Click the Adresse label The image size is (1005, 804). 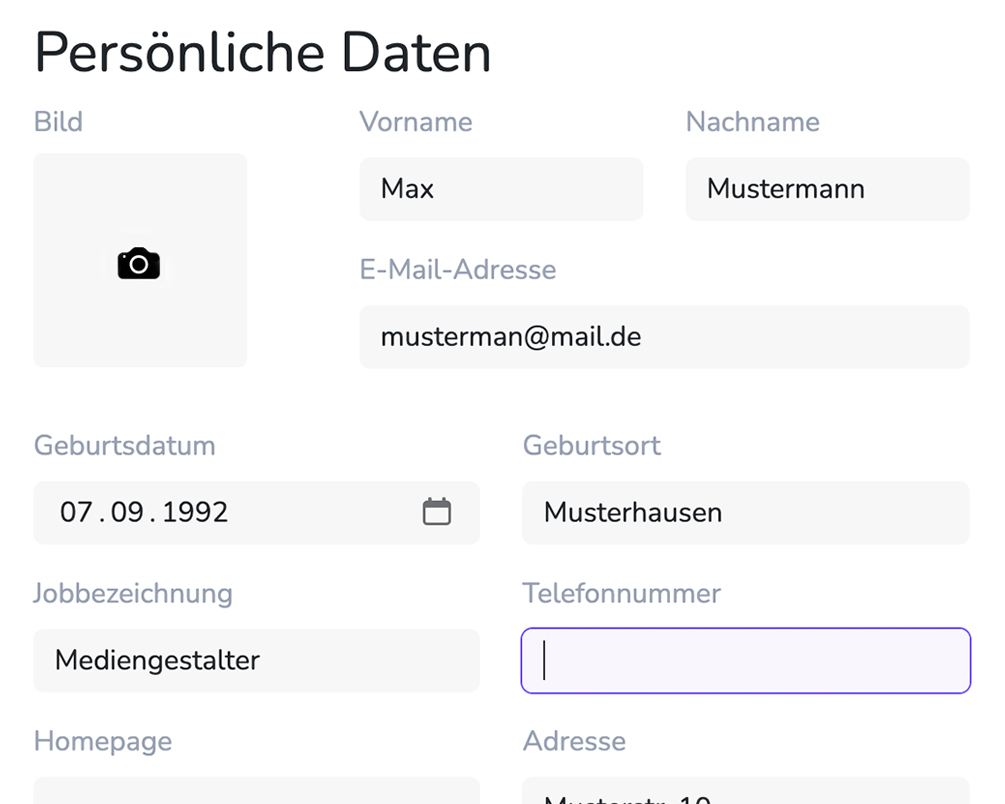click(574, 741)
